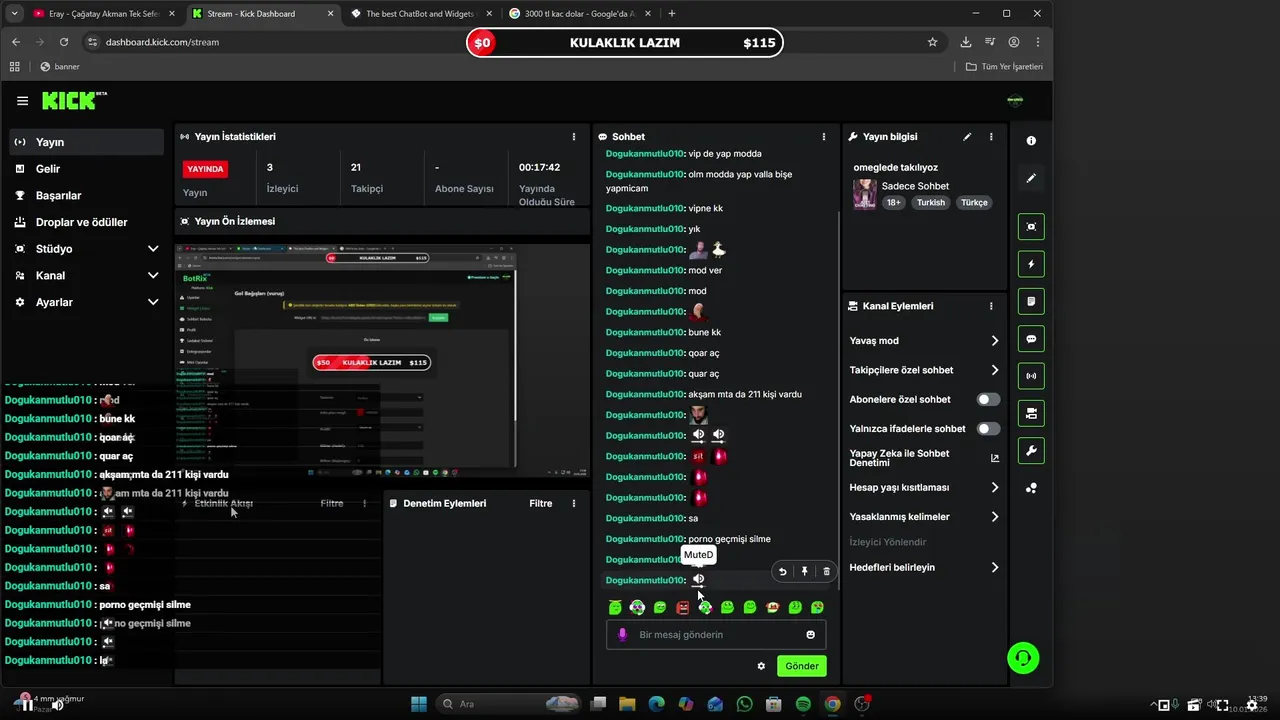
Task: Click the Gönder send button
Action: coord(802,666)
